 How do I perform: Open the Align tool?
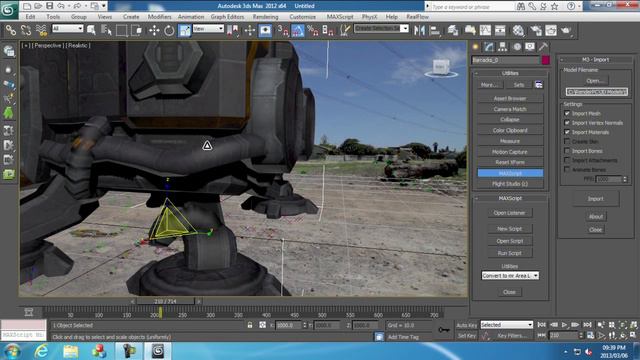click(435, 30)
